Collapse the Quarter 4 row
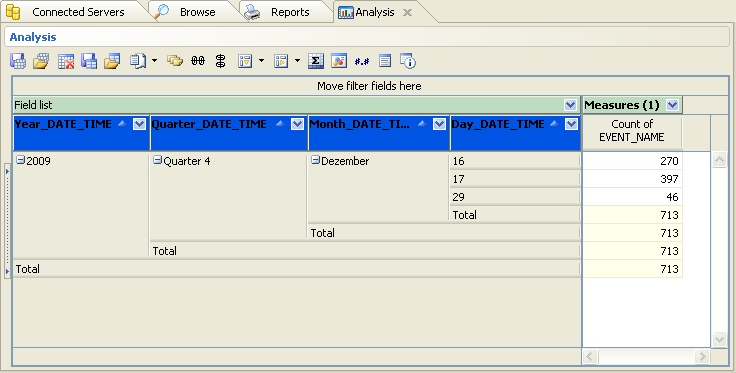The width and height of the screenshot is (736, 373). point(158,160)
